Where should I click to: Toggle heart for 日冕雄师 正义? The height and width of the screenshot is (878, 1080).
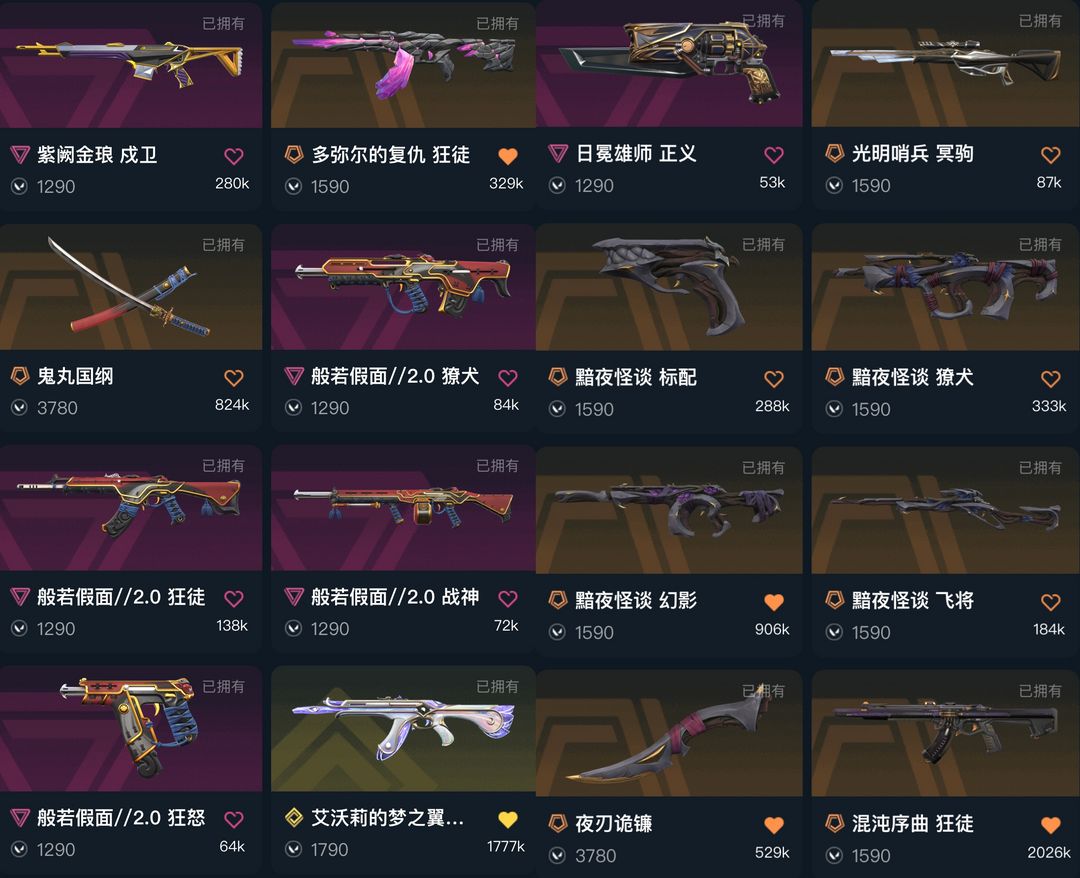coord(773,155)
